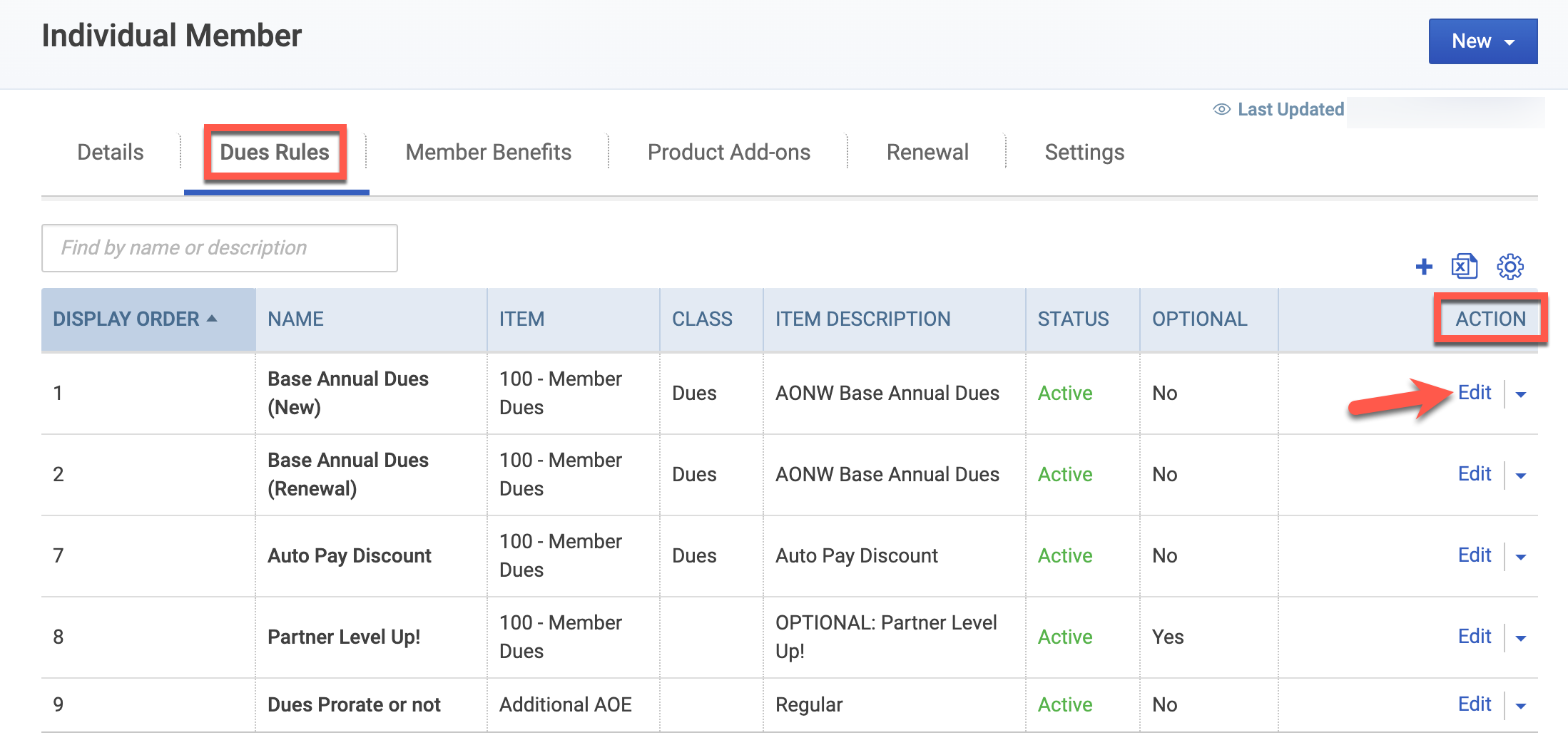Edit the Partner Level Up! rule
The height and width of the screenshot is (750, 1568).
click(1474, 636)
